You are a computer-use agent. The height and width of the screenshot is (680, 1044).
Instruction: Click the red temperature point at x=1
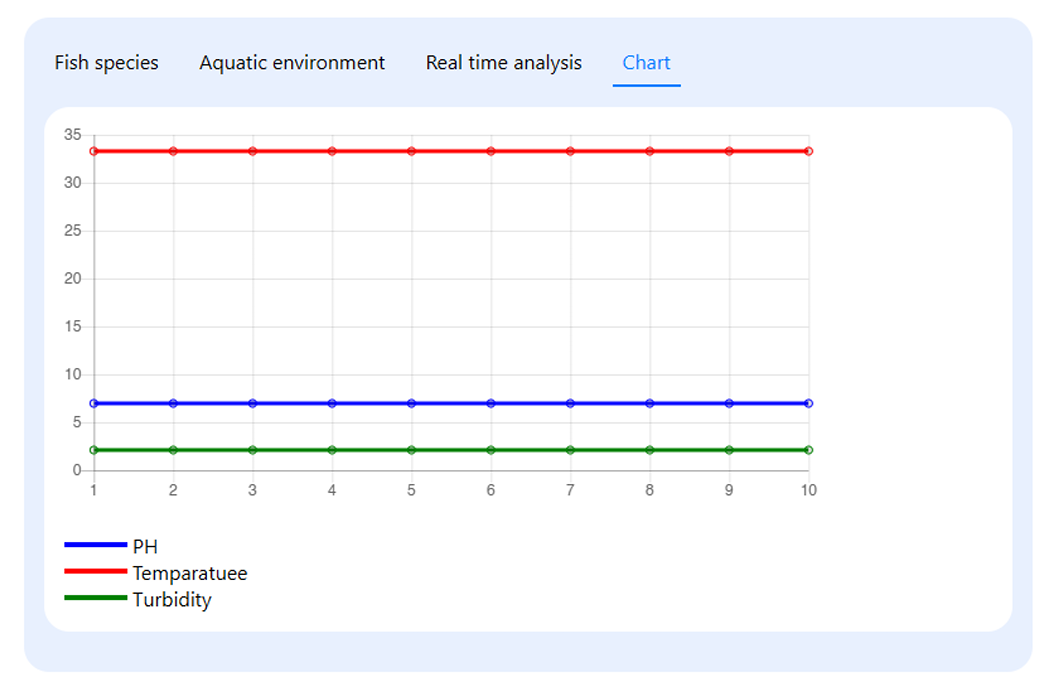[x=94, y=151]
